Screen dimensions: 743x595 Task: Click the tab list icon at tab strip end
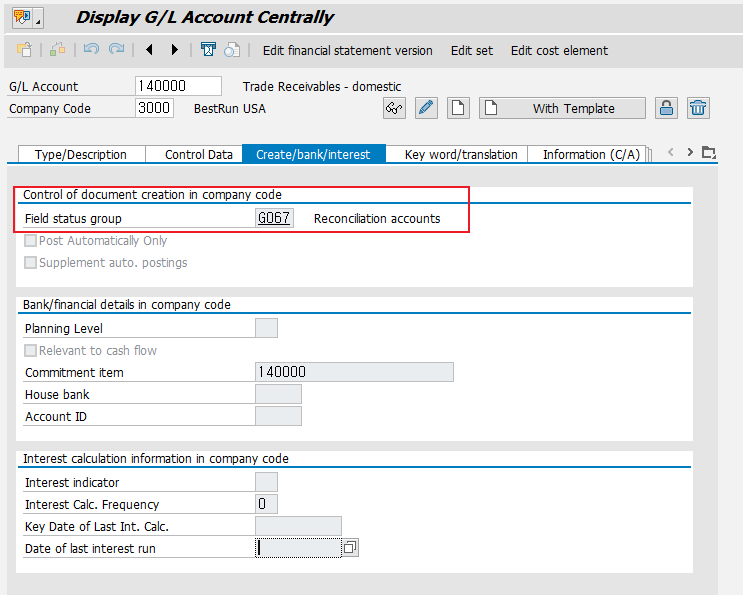coord(709,153)
